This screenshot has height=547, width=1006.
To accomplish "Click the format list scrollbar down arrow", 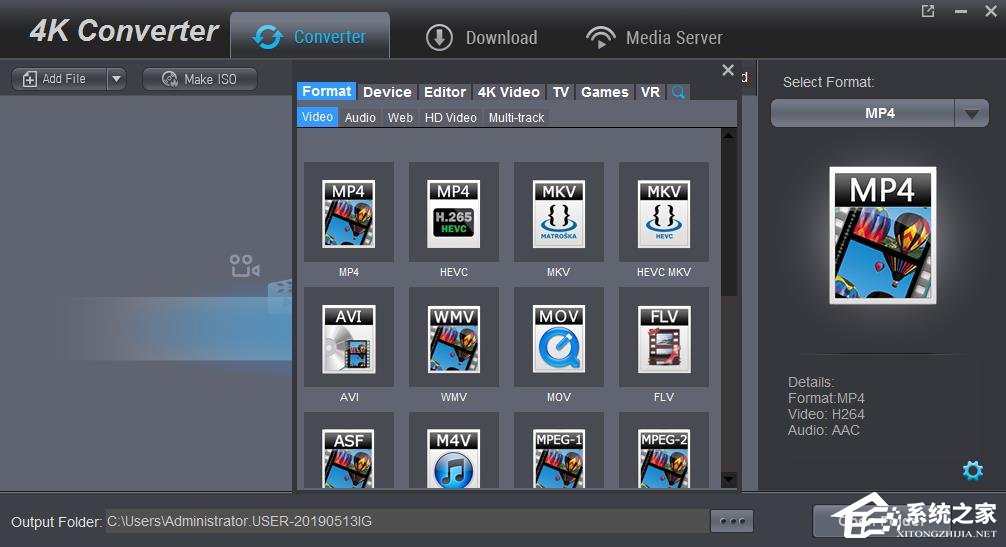I will click(x=728, y=479).
